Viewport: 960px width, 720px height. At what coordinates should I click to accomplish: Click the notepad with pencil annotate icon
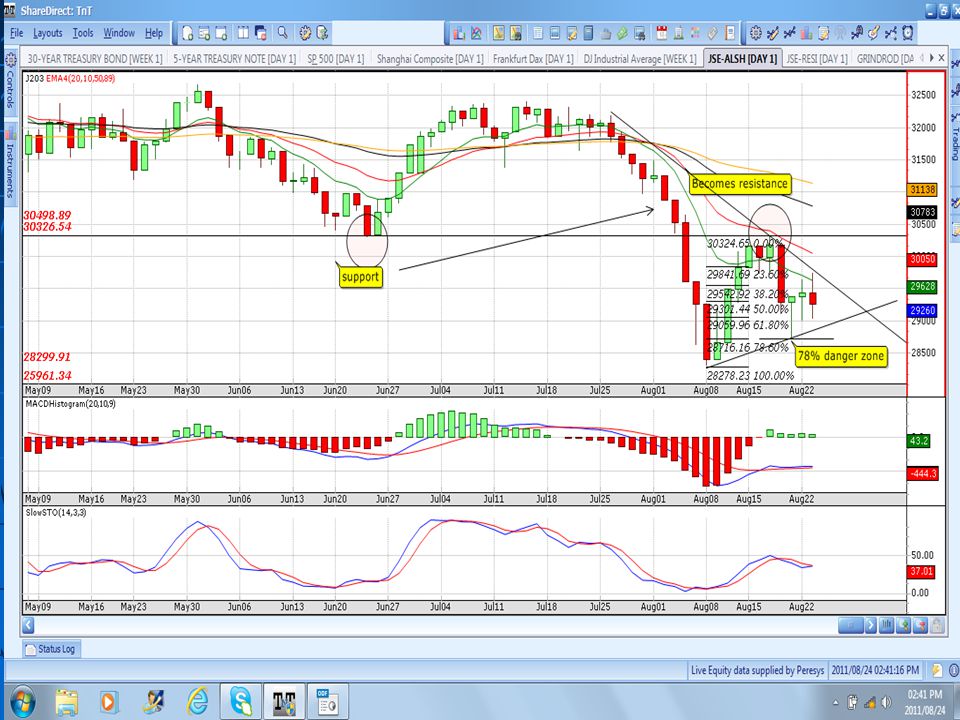pyautogui.click(x=823, y=33)
